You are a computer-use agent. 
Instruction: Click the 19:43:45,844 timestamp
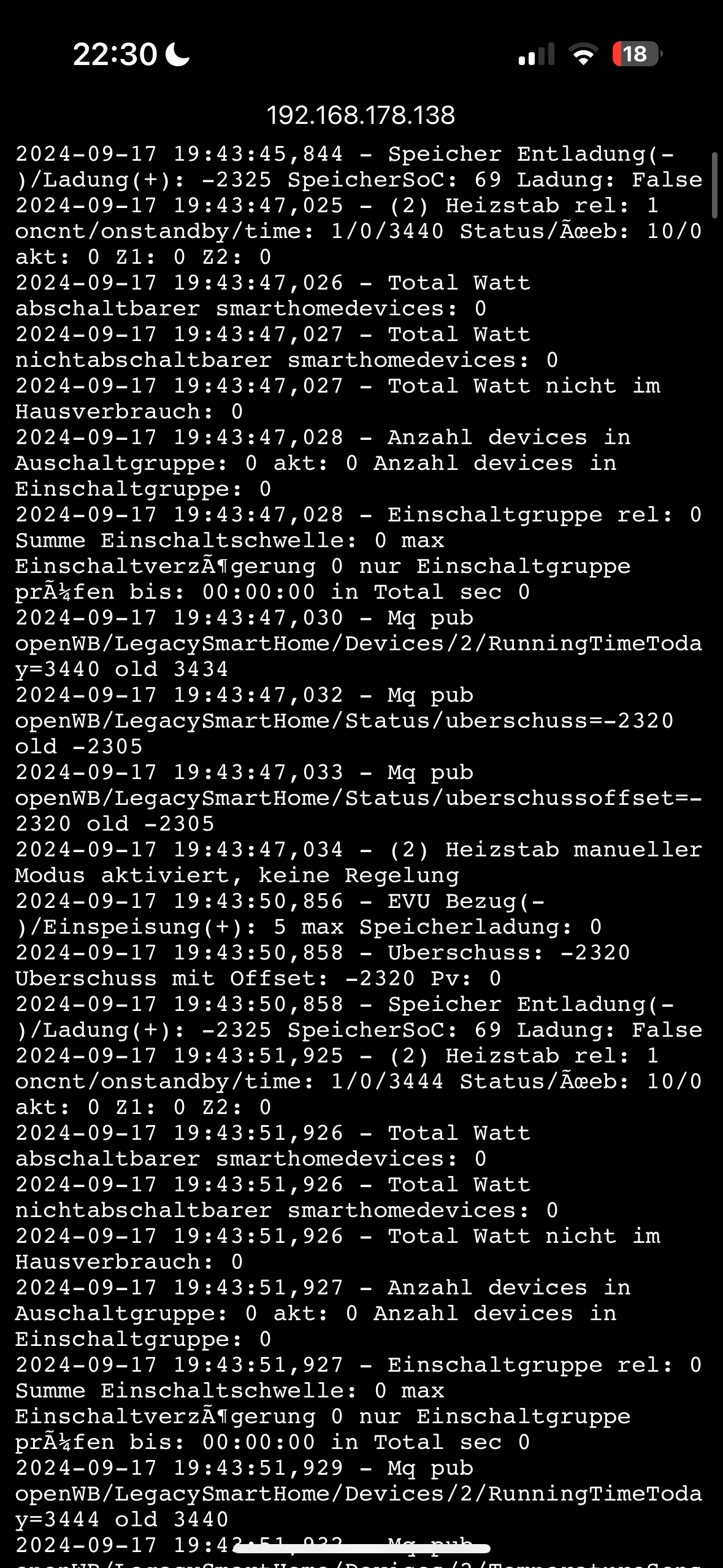[258, 154]
